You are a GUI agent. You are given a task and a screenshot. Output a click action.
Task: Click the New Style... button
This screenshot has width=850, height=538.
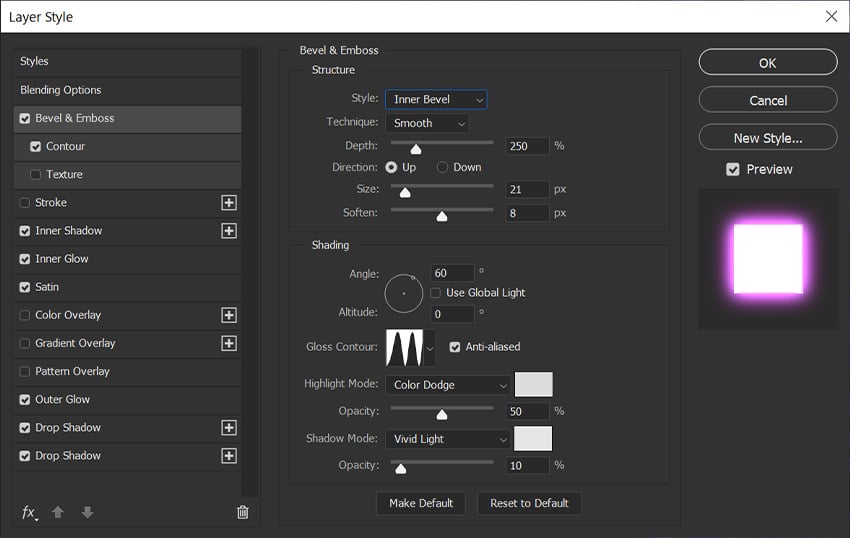click(x=767, y=138)
